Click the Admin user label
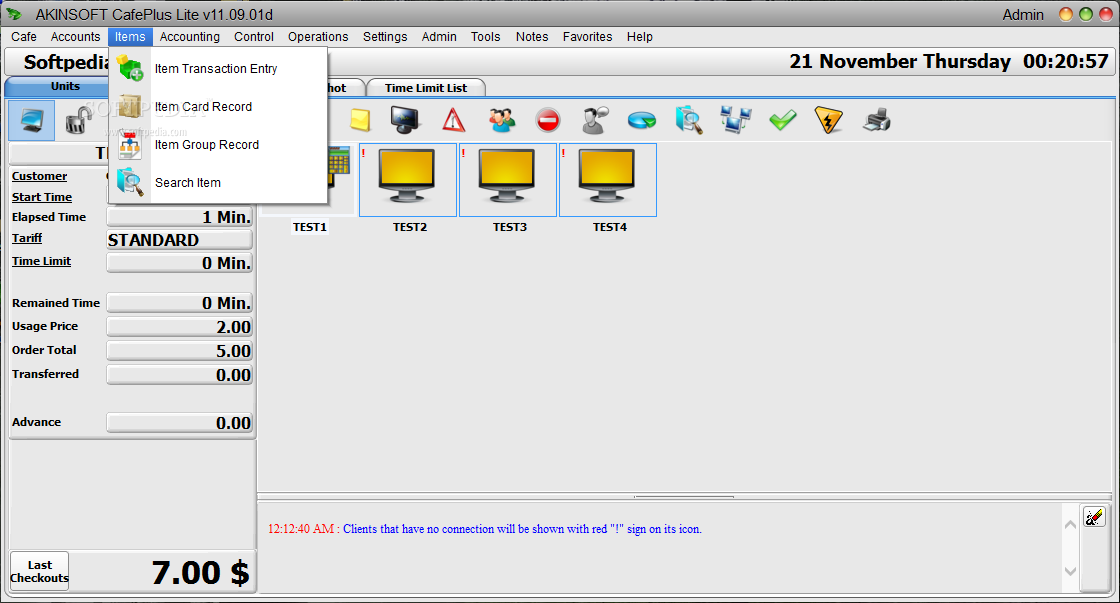This screenshot has height=603, width=1120. click(x=1023, y=14)
